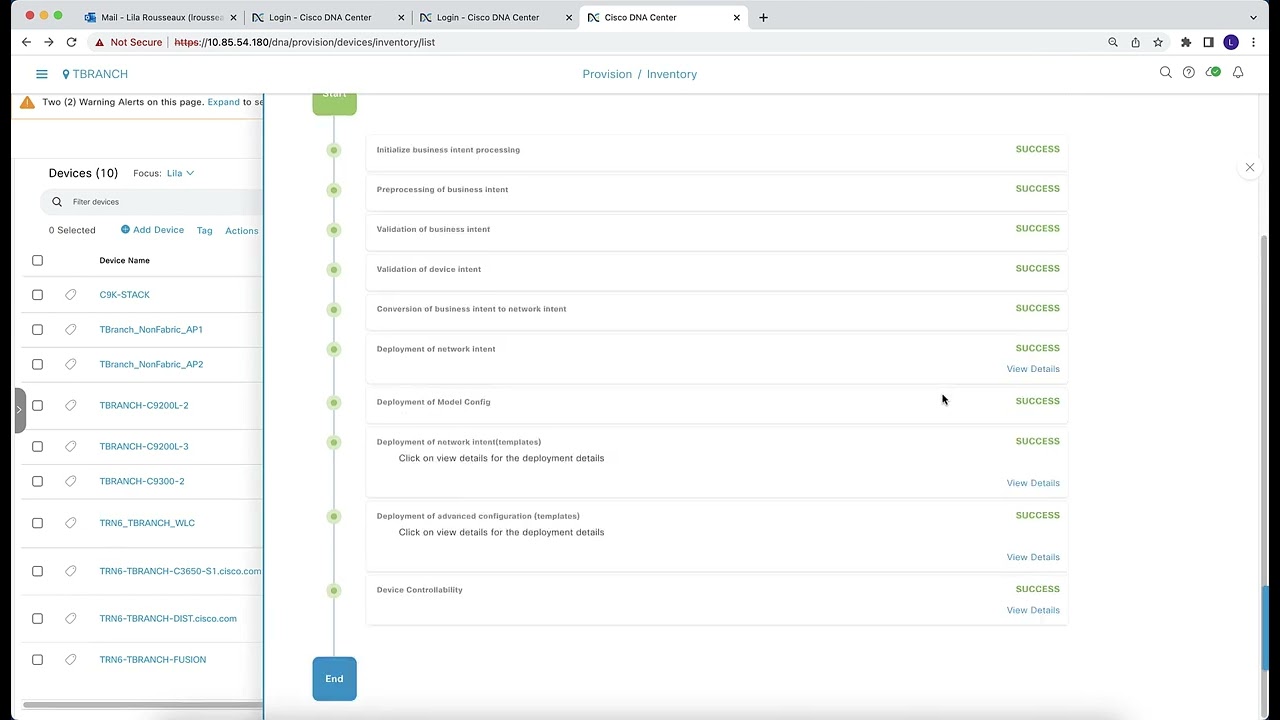View Details for Deployment of network intent(templates)

click(x=1033, y=483)
